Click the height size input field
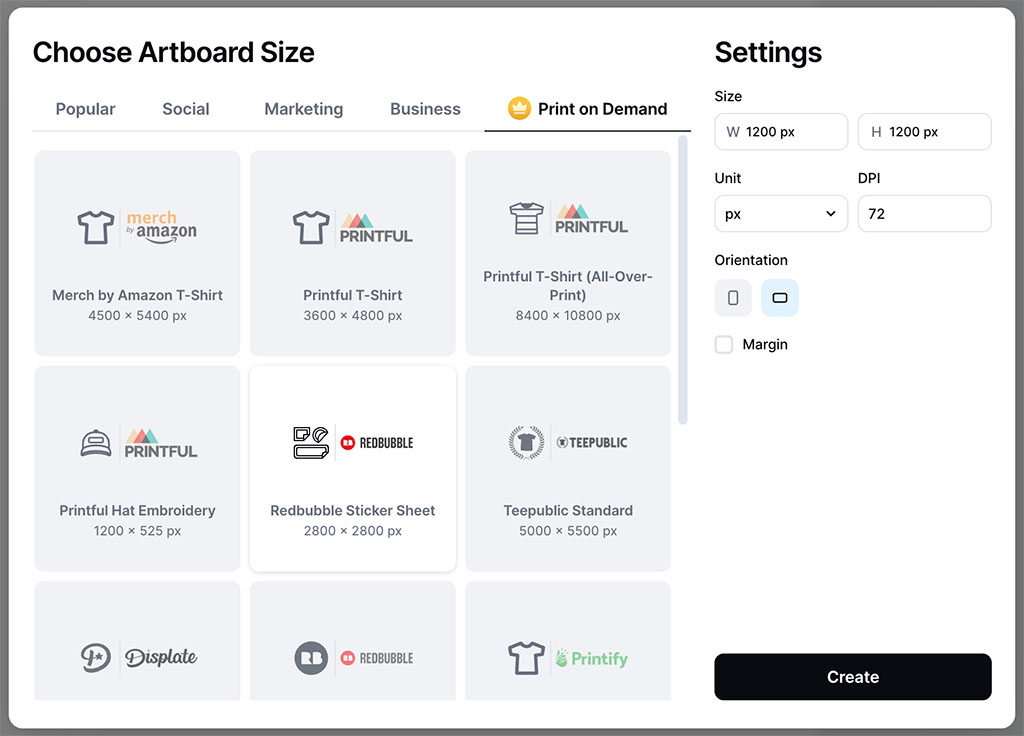 (x=925, y=132)
